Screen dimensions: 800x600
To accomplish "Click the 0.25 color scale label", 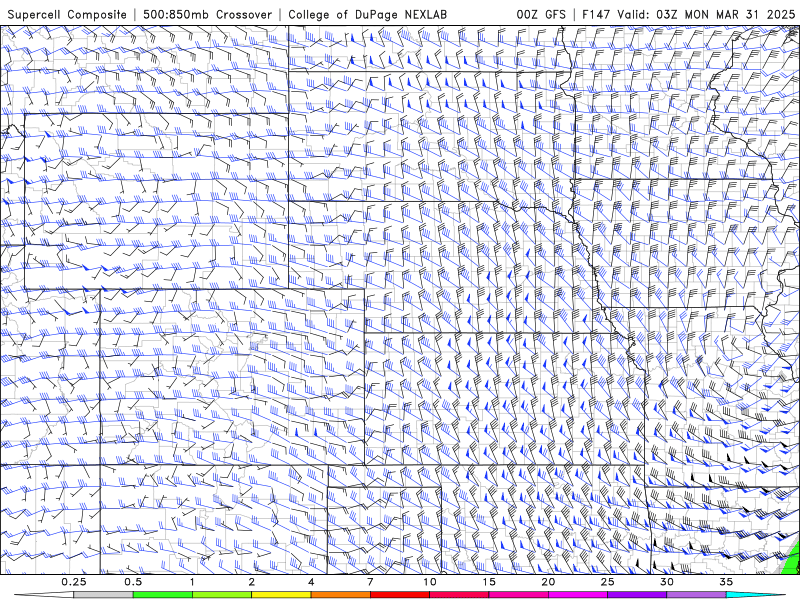I will point(74,582).
